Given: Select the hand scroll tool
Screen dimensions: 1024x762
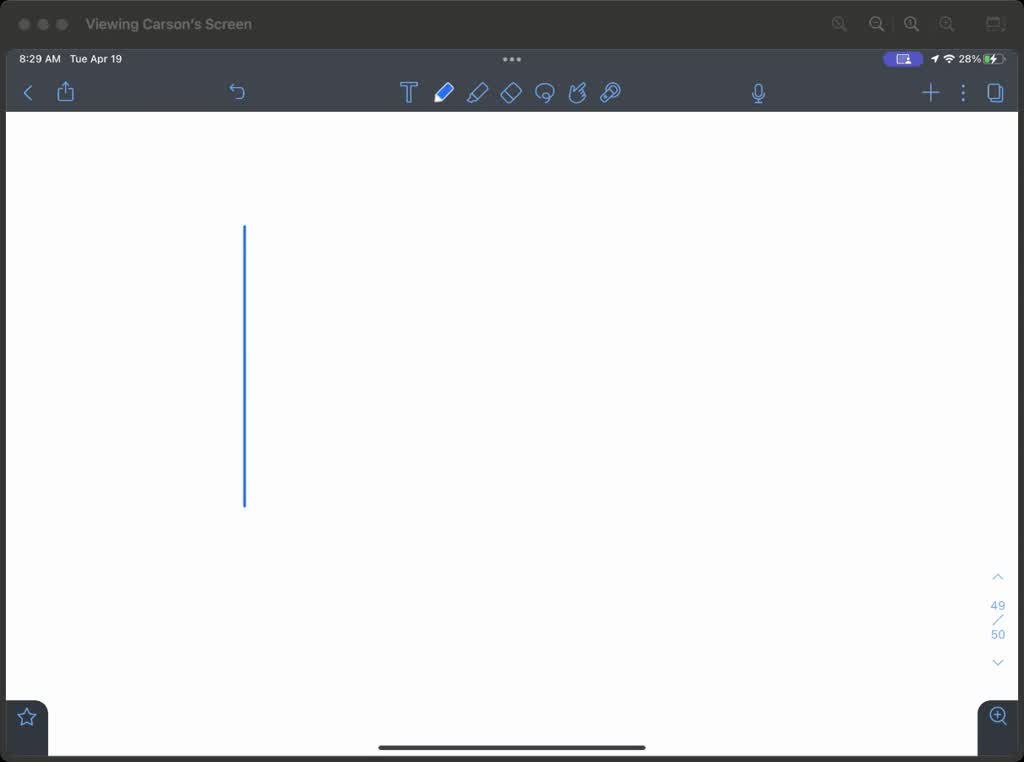Looking at the screenshot, I should 577,93.
